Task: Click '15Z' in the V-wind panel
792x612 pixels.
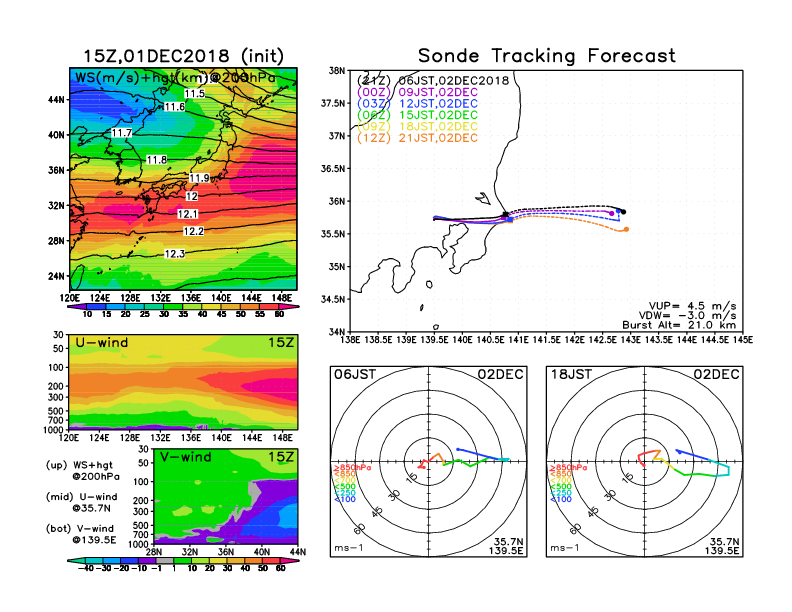Action: 281,457
